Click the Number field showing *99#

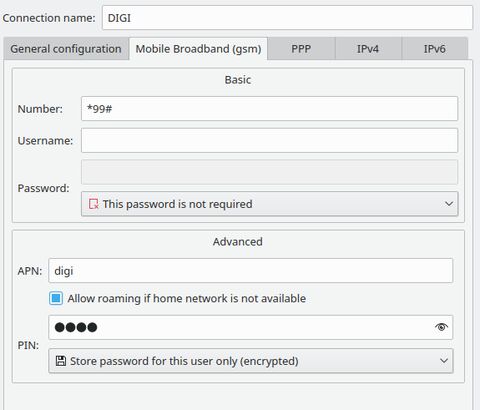click(269, 109)
